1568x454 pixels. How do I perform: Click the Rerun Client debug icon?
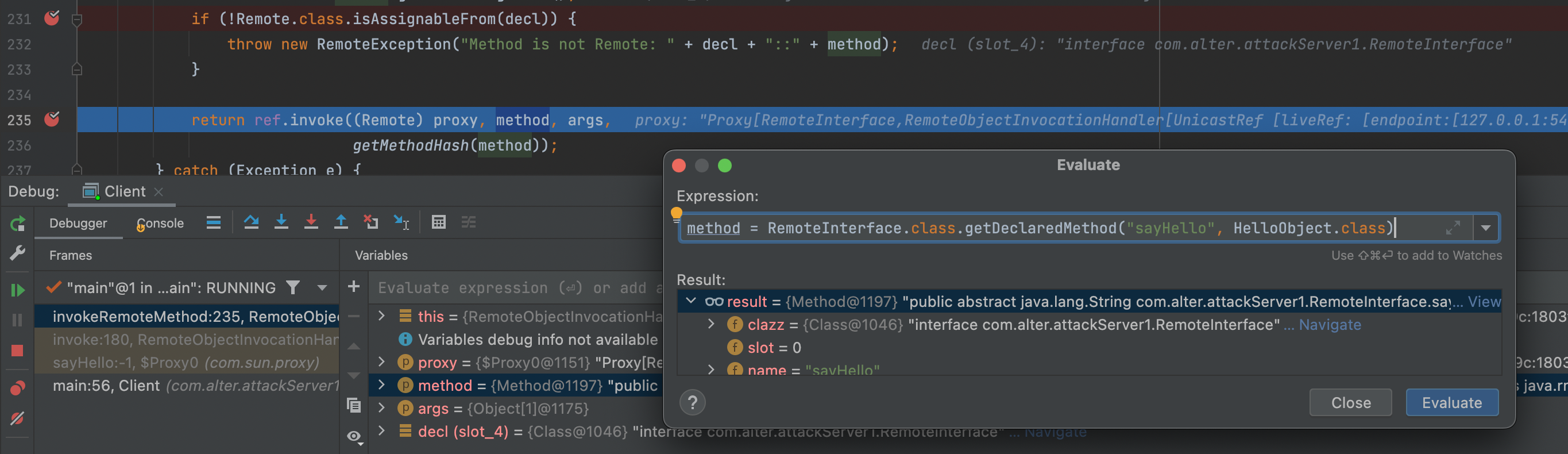(x=18, y=224)
